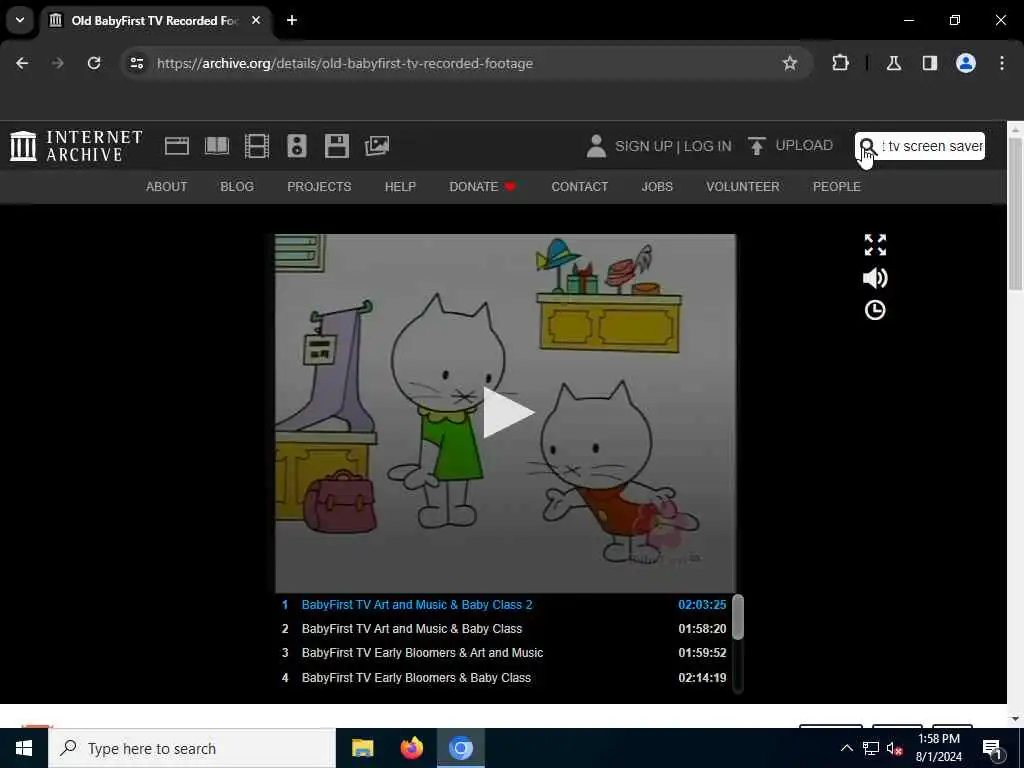Open the Audio speaker icon
The height and width of the screenshot is (768, 1024).
[296, 146]
